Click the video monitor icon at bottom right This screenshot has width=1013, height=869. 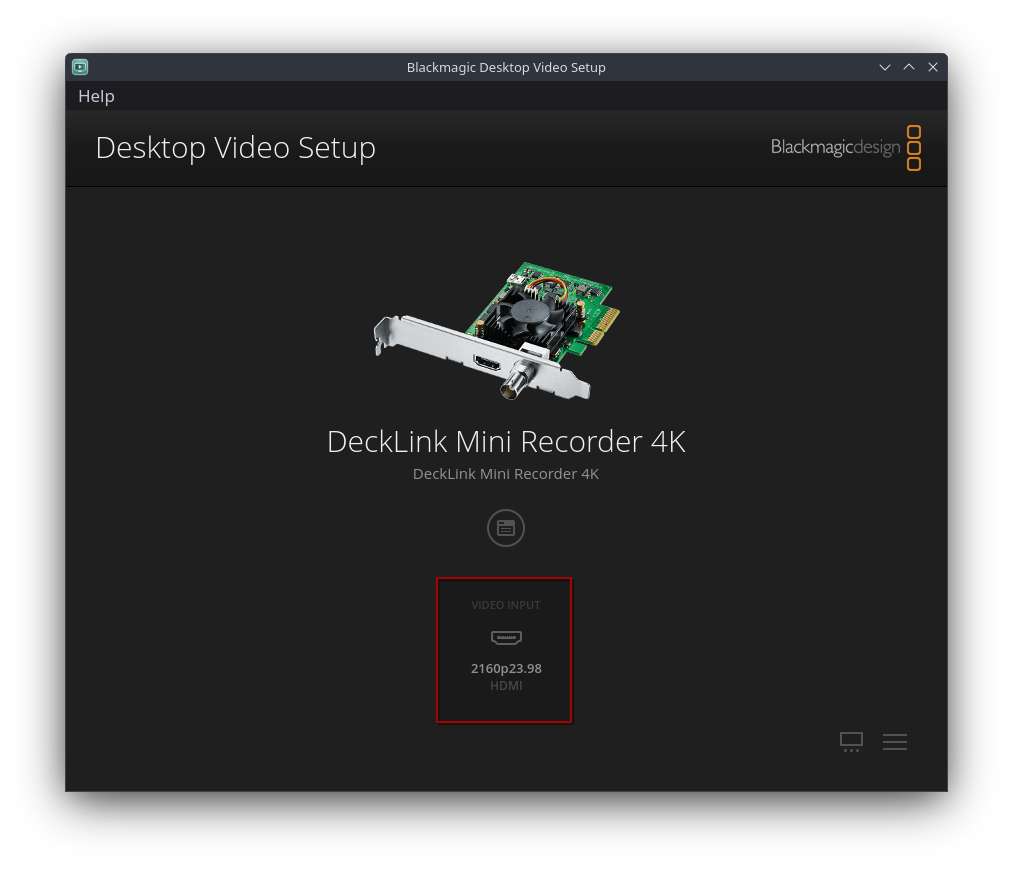pos(851,741)
